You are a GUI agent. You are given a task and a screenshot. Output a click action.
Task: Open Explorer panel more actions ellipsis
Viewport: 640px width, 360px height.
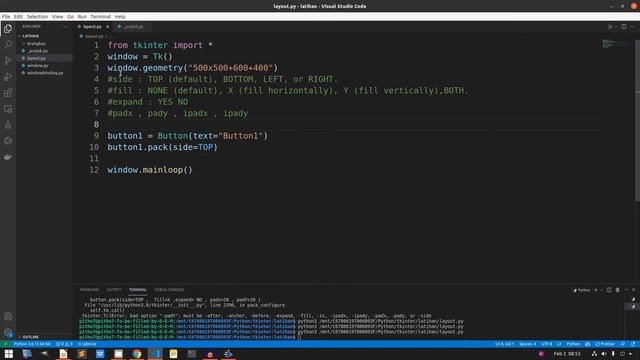pyautogui.click(x=65, y=27)
